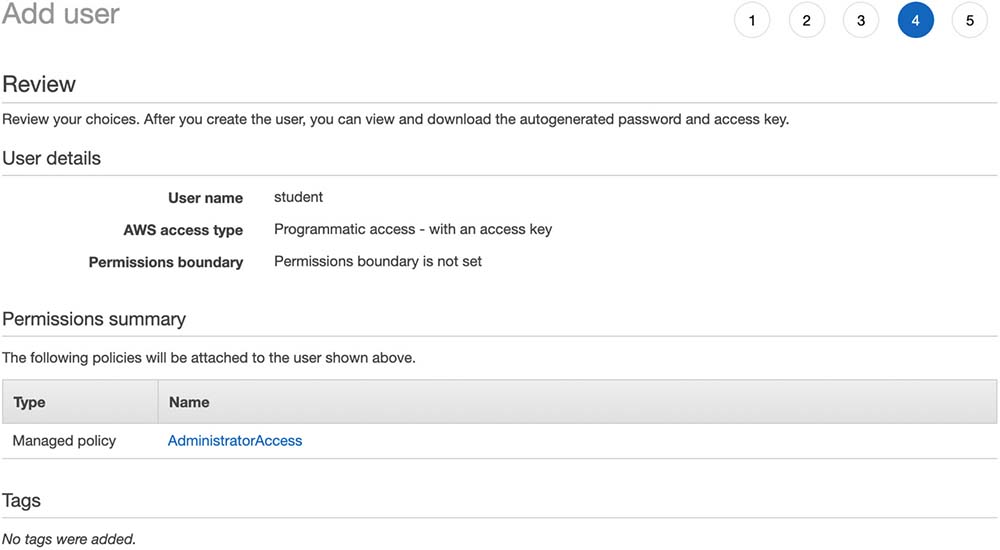
Task: Select the Managed policy table cell
Action: coord(65,440)
